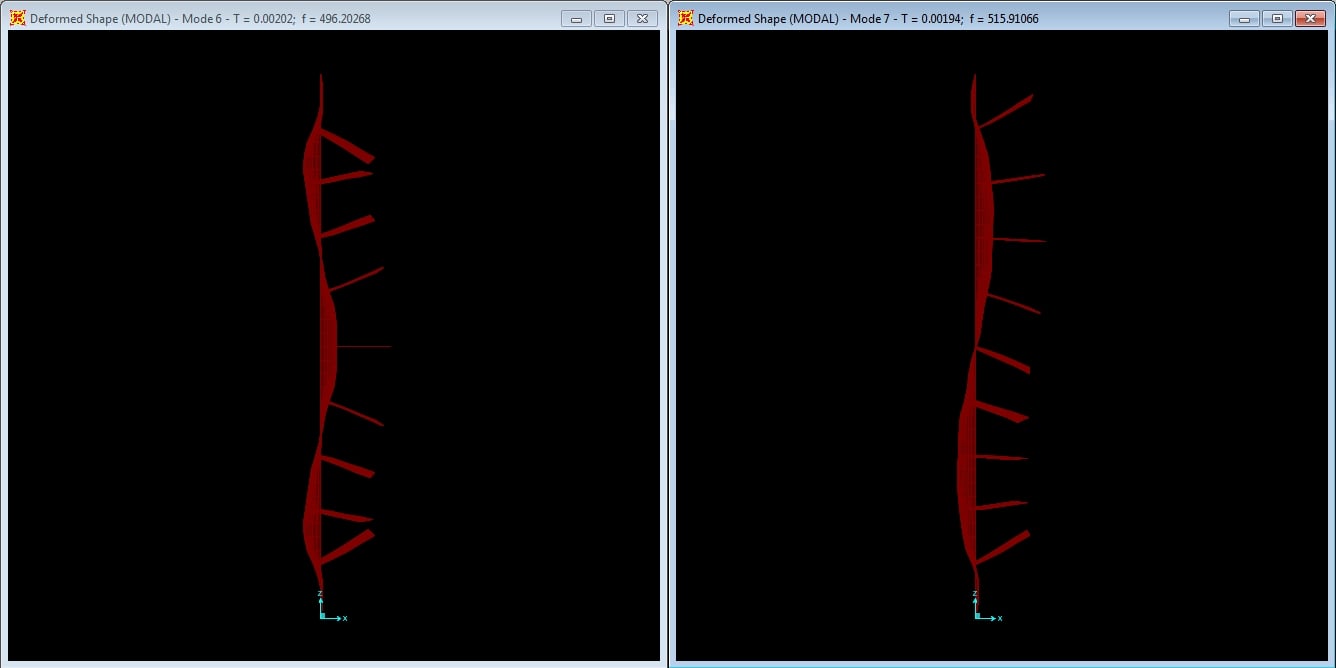Maximize the Mode 6 deformed shape window
The height and width of the screenshot is (668, 1336).
609,18
